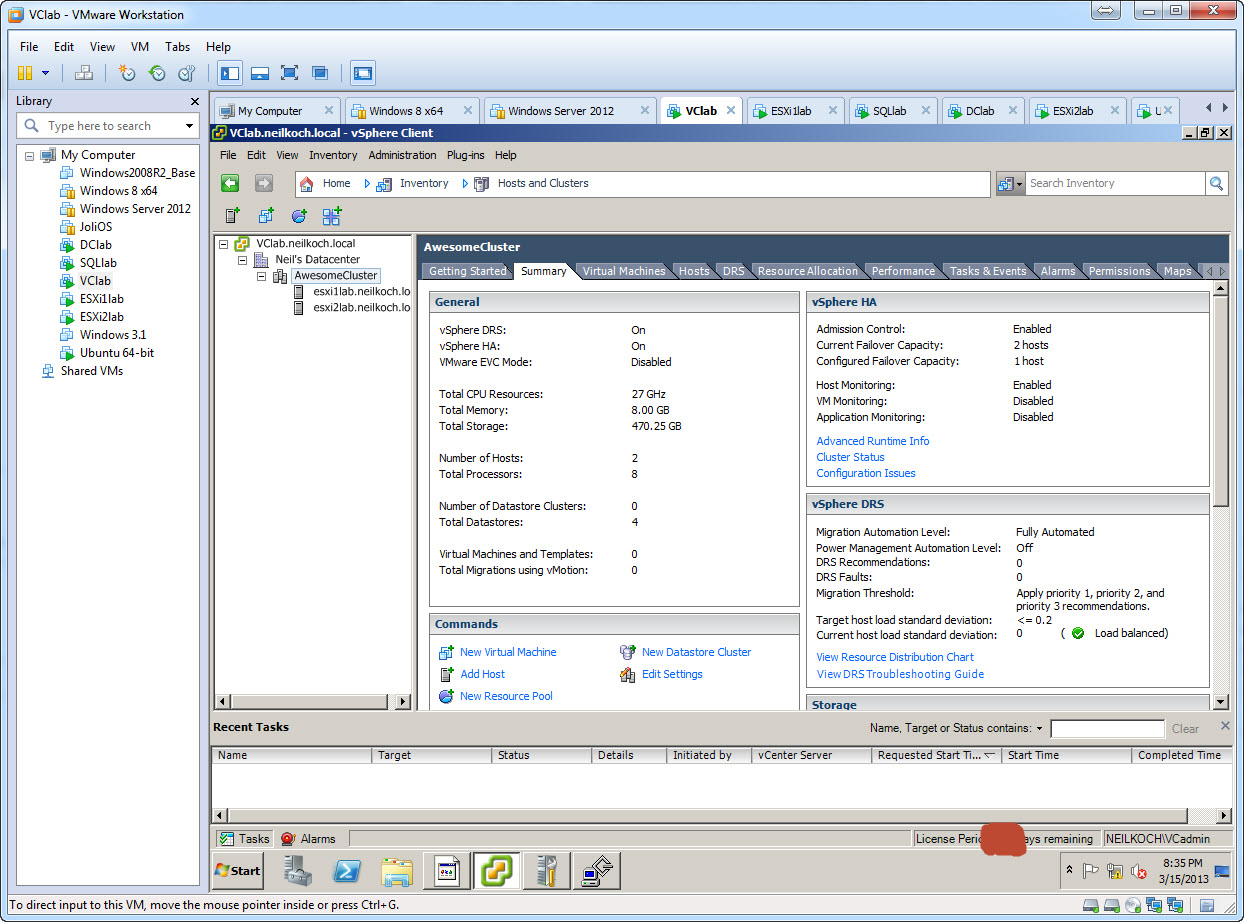The image size is (1244, 922).
Task: Open the Virtual Machines tab
Action: click(x=624, y=271)
